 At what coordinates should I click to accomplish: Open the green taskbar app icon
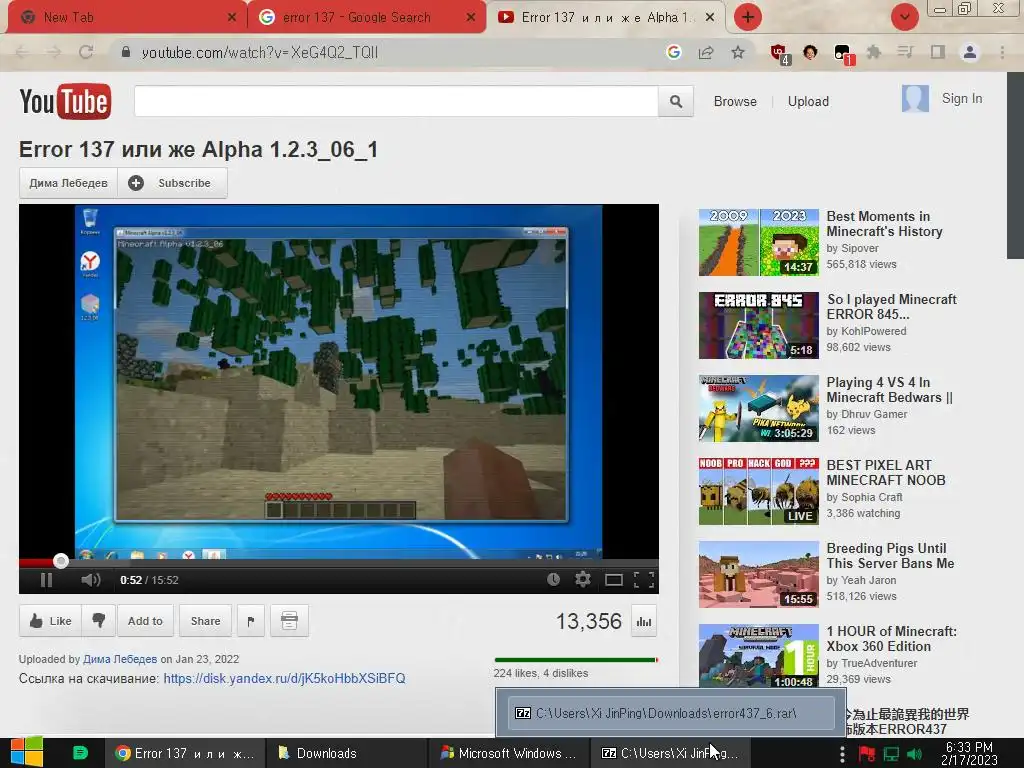point(80,753)
